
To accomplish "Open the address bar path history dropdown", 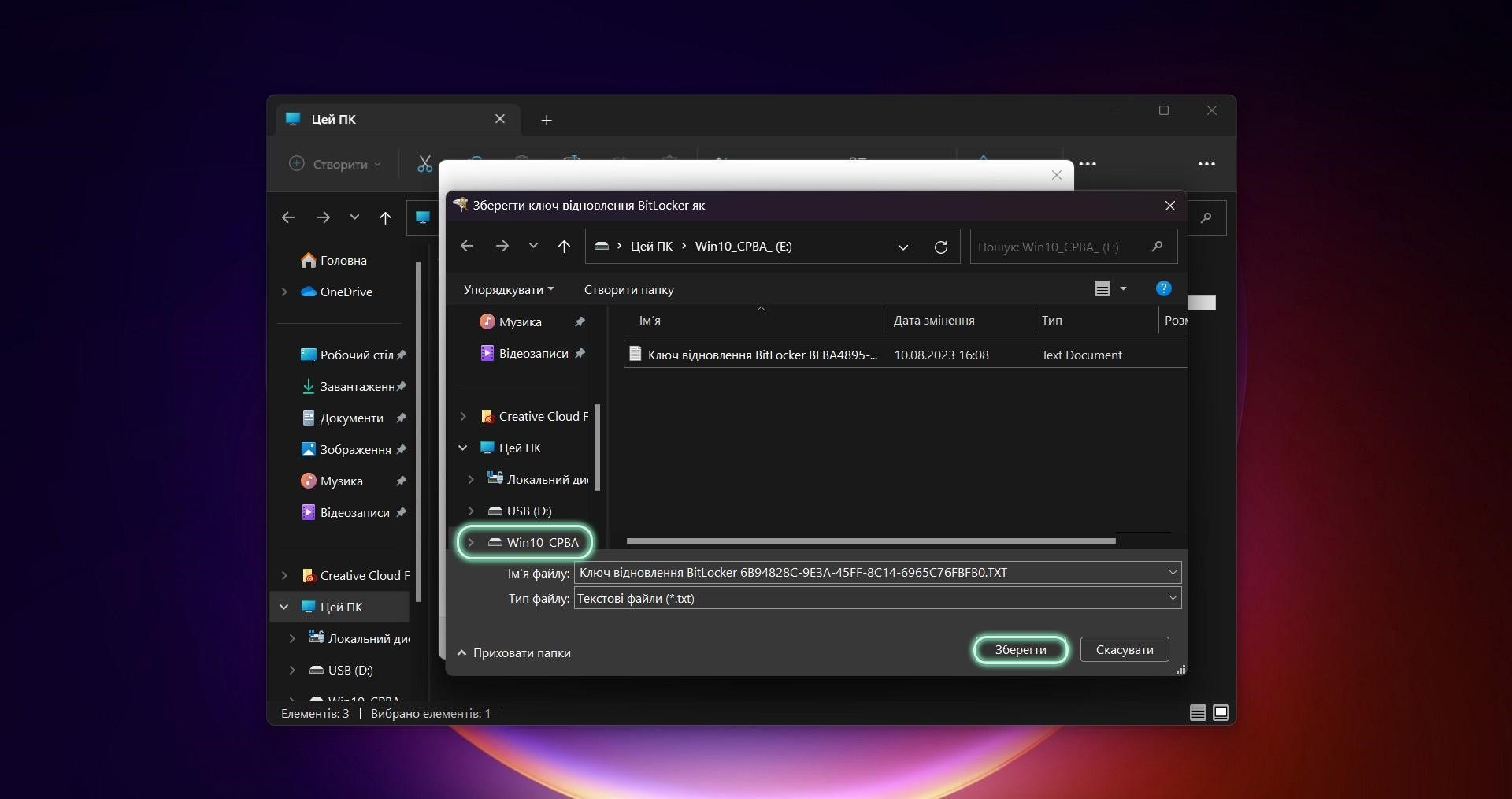I will point(903,247).
